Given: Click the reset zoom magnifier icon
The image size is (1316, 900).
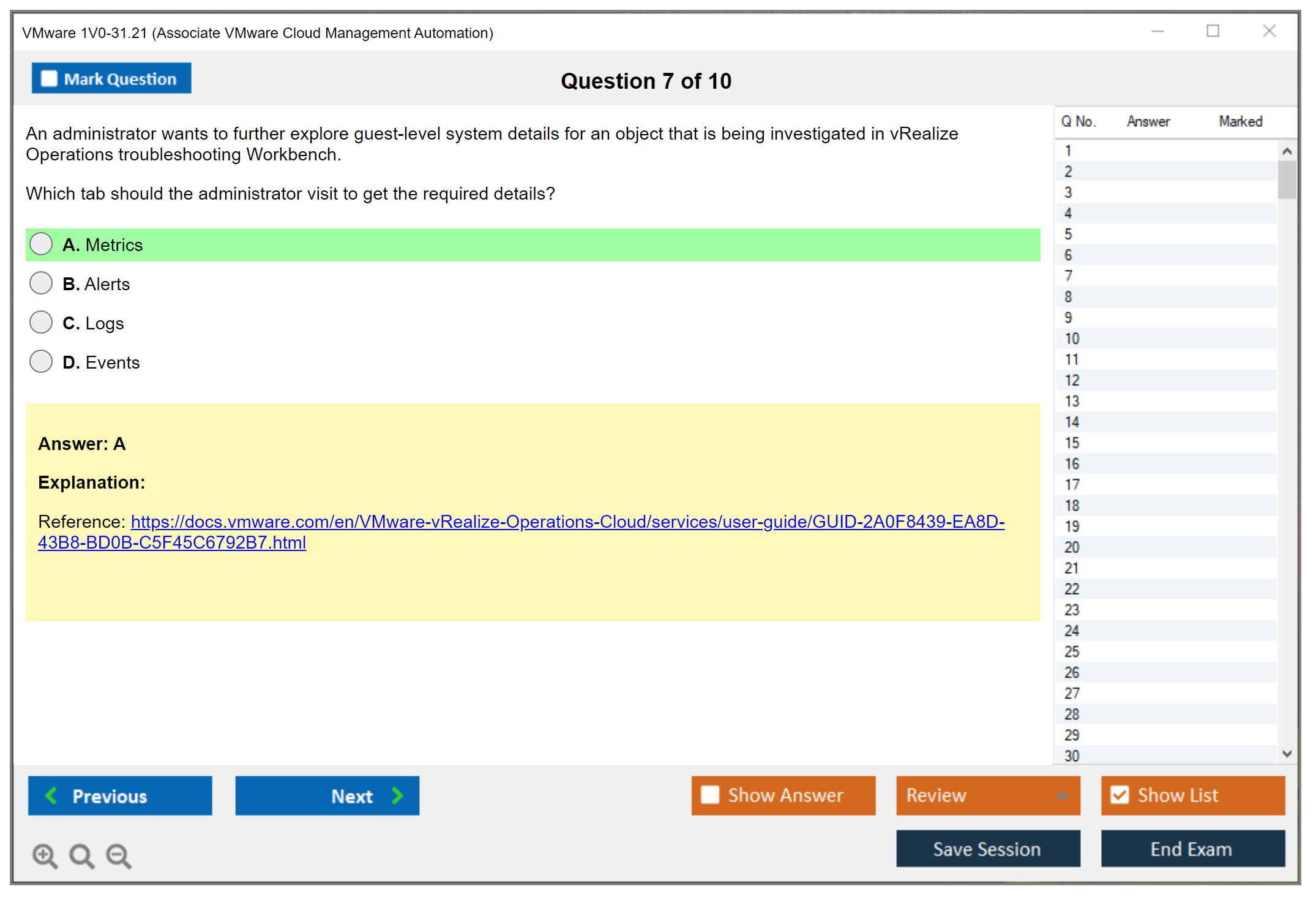Looking at the screenshot, I should click(81, 855).
